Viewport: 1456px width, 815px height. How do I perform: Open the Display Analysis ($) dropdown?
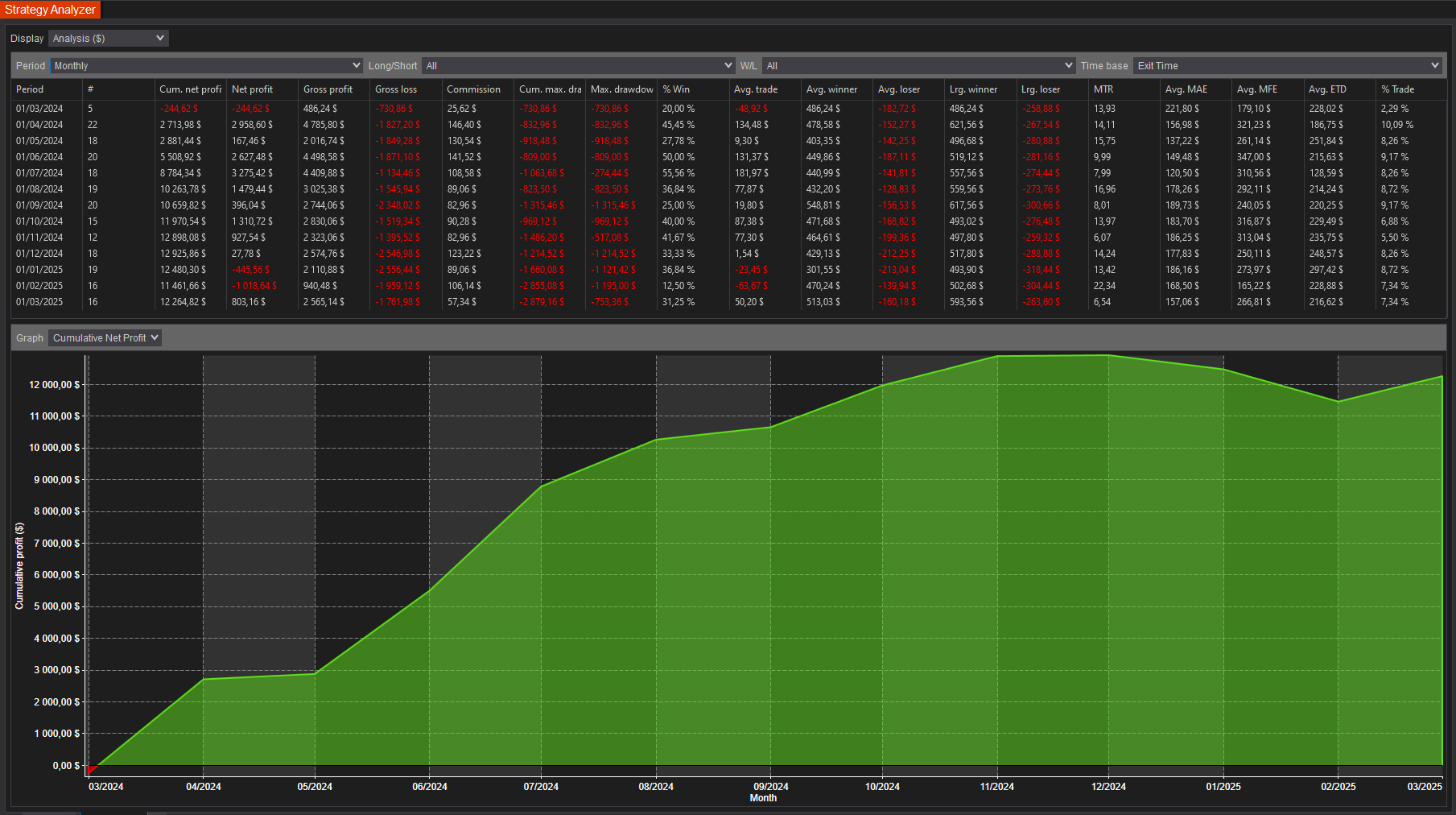pos(108,39)
